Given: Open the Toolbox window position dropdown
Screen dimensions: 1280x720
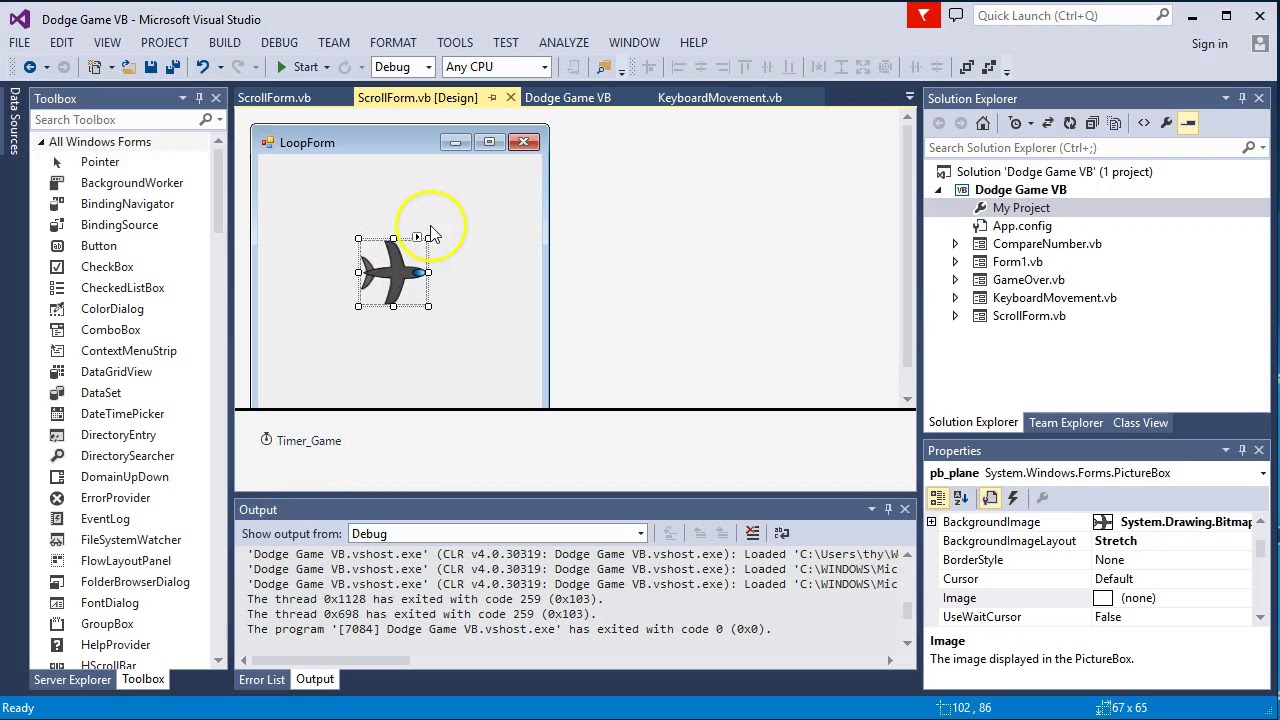Looking at the screenshot, I should pyautogui.click(x=182, y=98).
